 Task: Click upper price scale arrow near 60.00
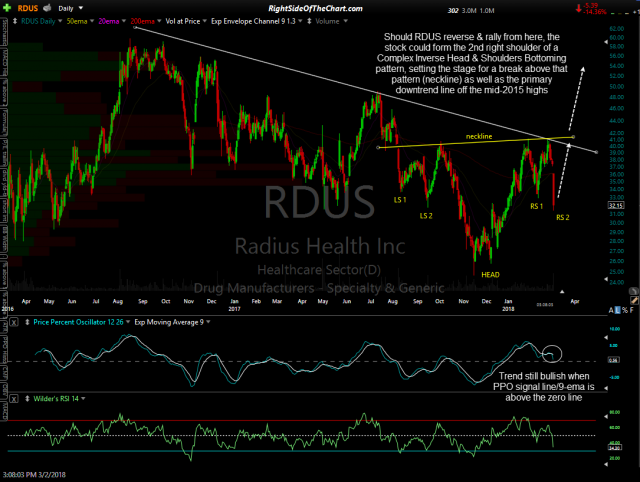(606, 42)
